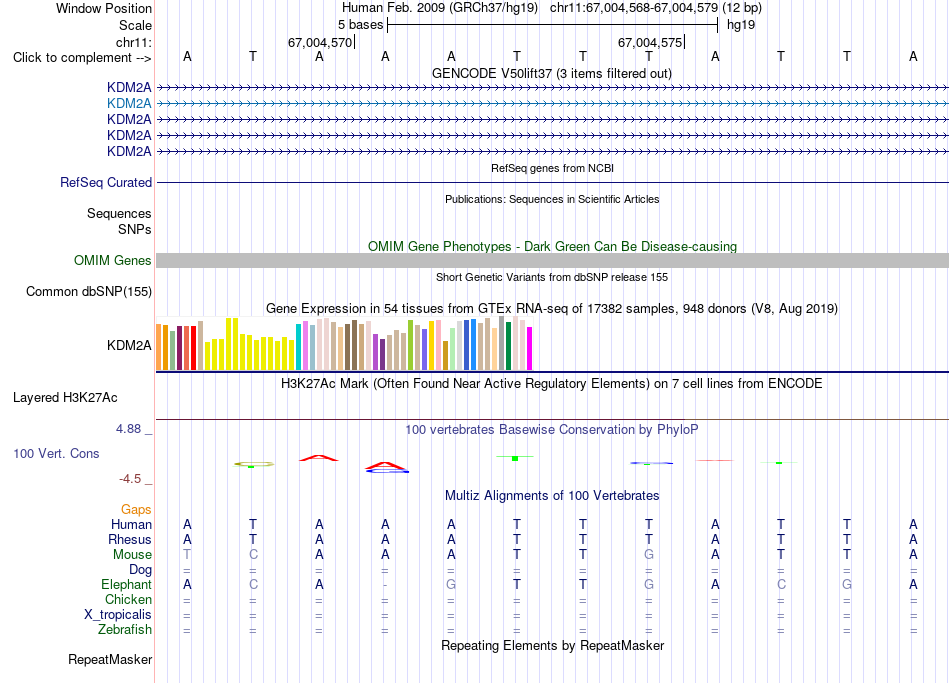Image resolution: width=950 pixels, height=683 pixels.
Task: Open the Gene Expression in 54 tissues title
Action: [551, 308]
